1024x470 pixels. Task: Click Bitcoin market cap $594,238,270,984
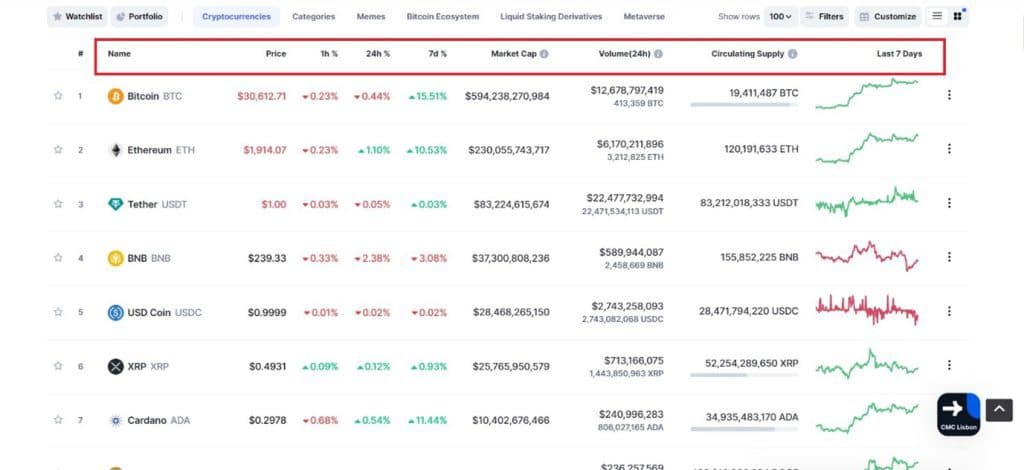click(x=507, y=96)
